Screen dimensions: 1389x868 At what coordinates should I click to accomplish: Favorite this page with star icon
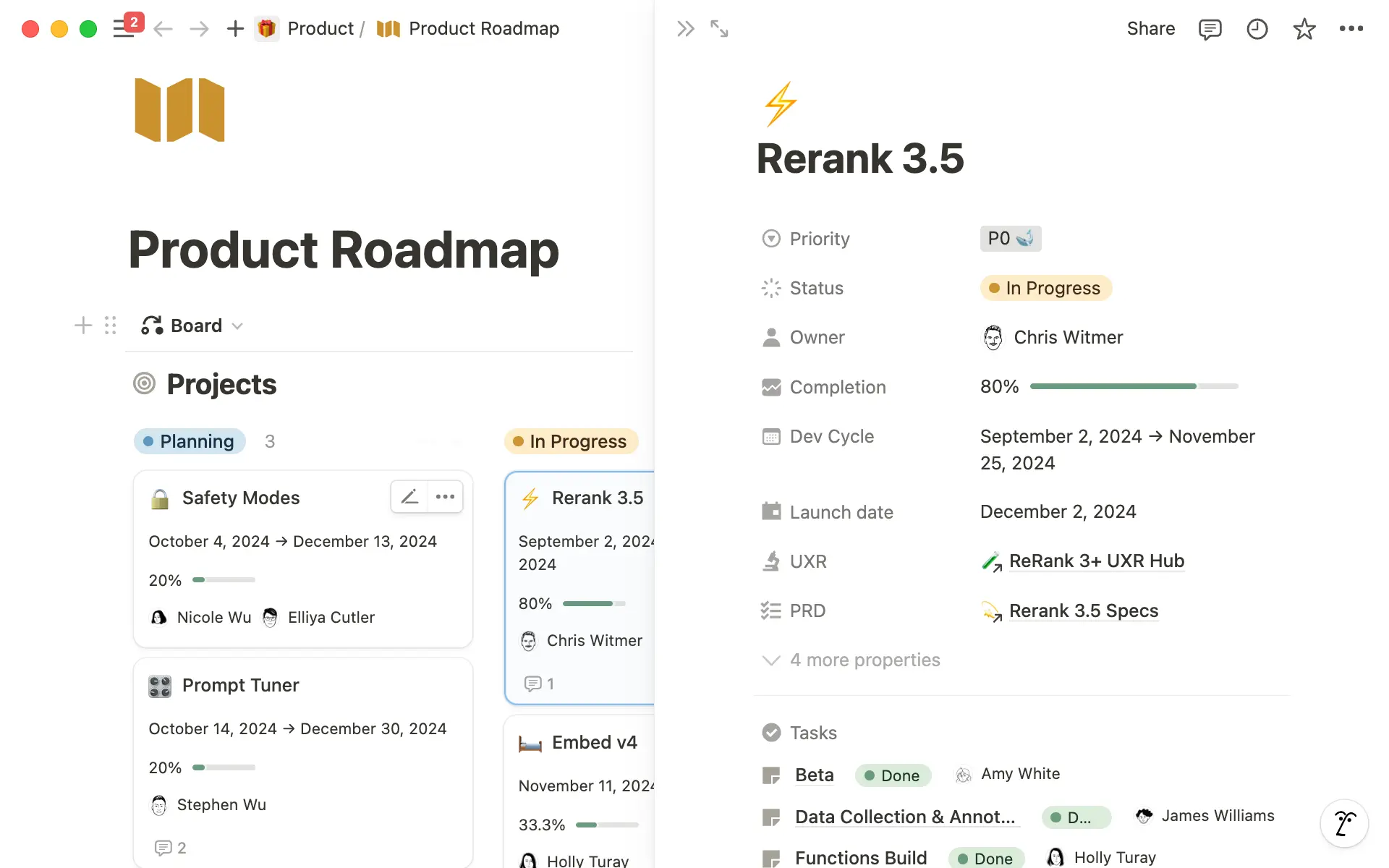[1304, 29]
